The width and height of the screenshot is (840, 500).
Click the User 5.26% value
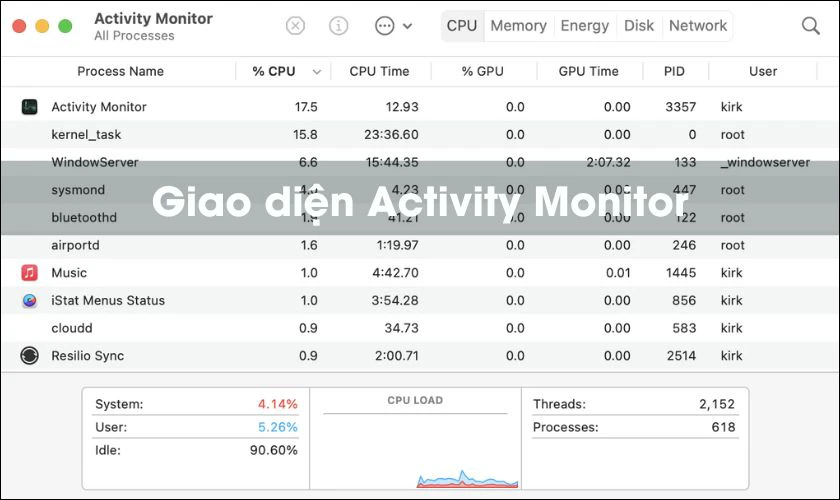pos(278,427)
